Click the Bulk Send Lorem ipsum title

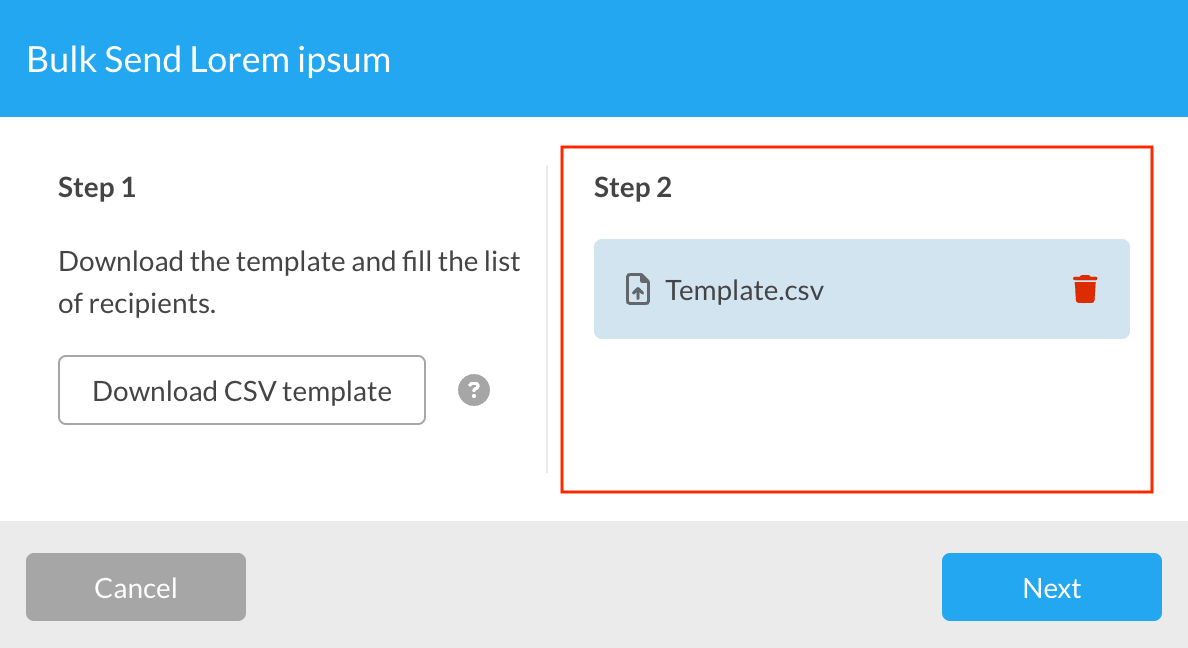pyautogui.click(x=208, y=60)
